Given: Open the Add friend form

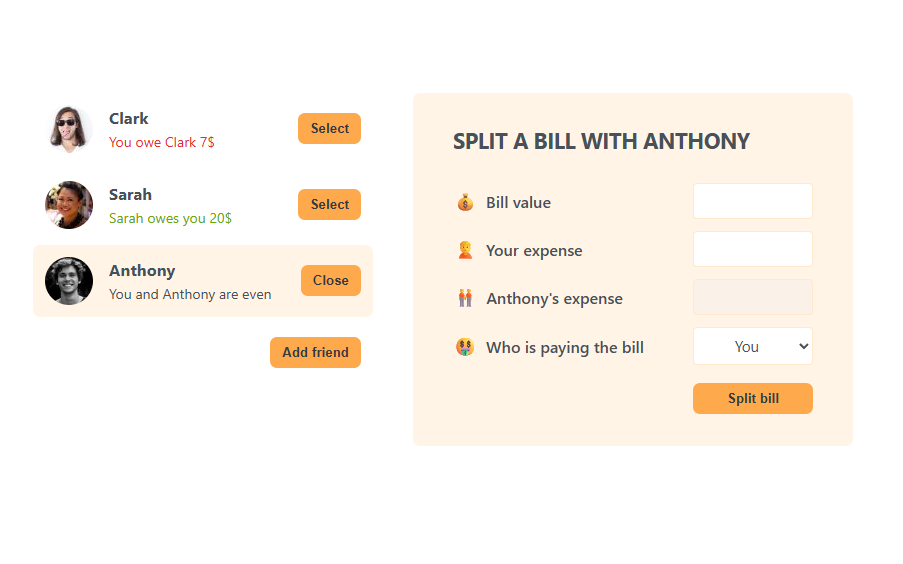Looking at the screenshot, I should point(315,353).
